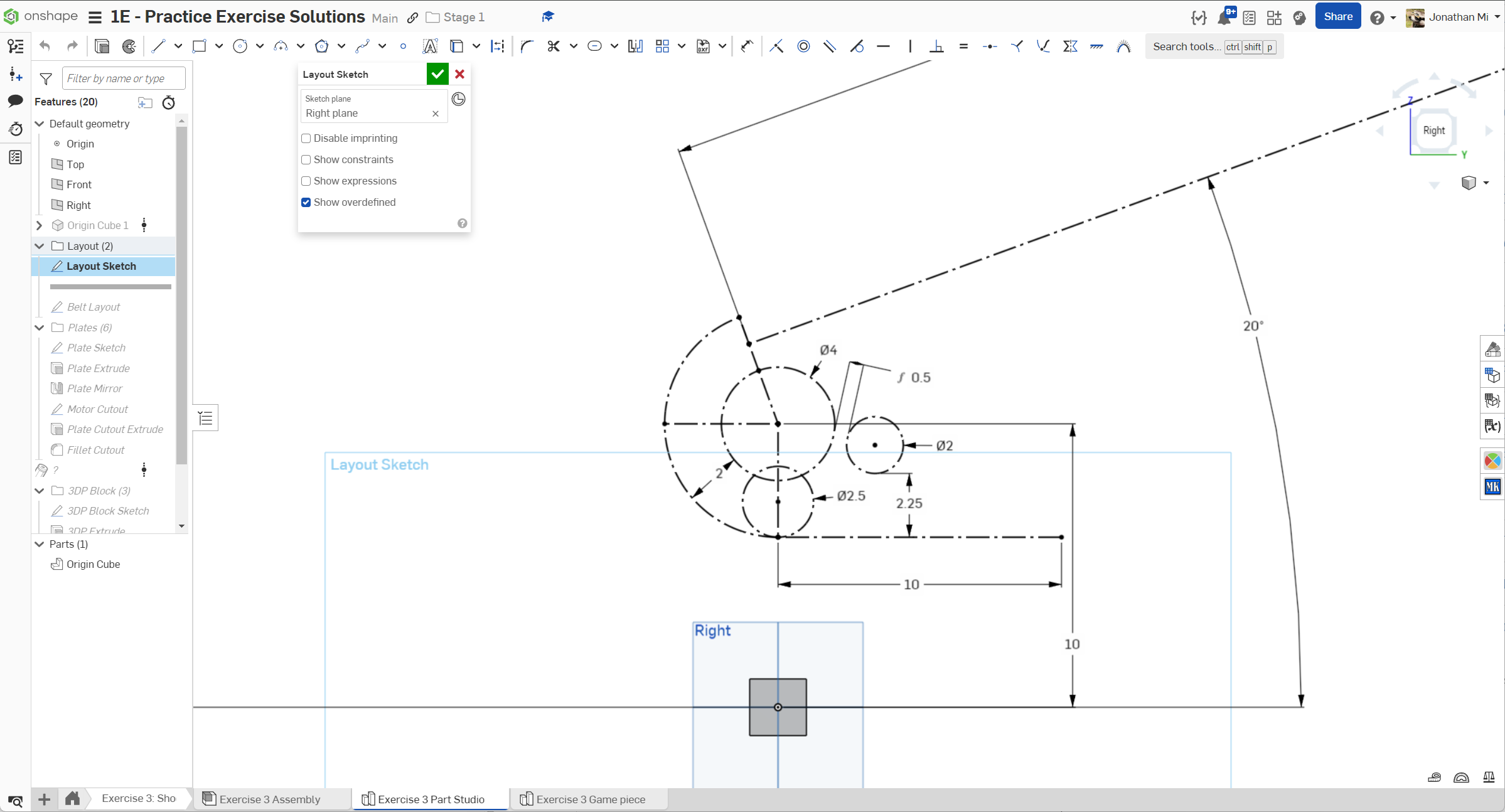Check Disable imprinting option

pyautogui.click(x=306, y=139)
